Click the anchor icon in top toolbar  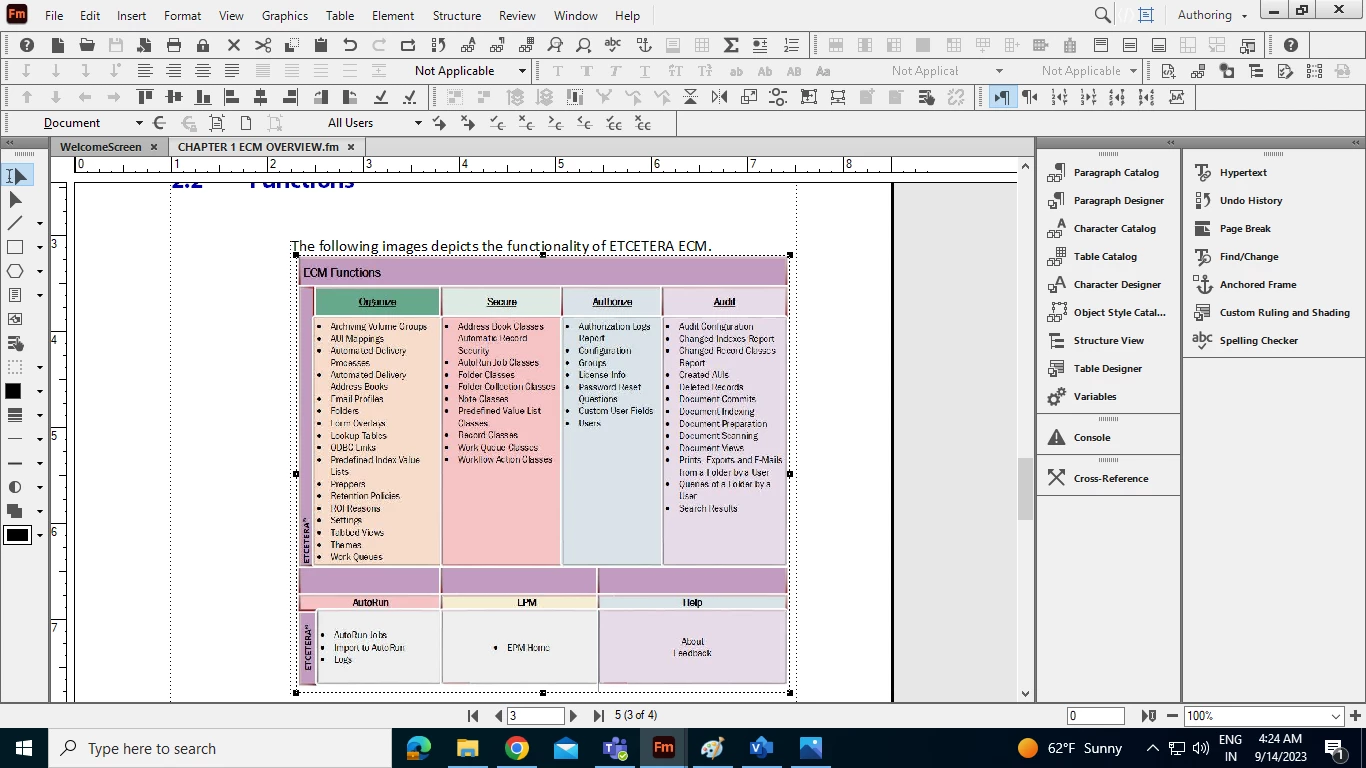tap(644, 45)
